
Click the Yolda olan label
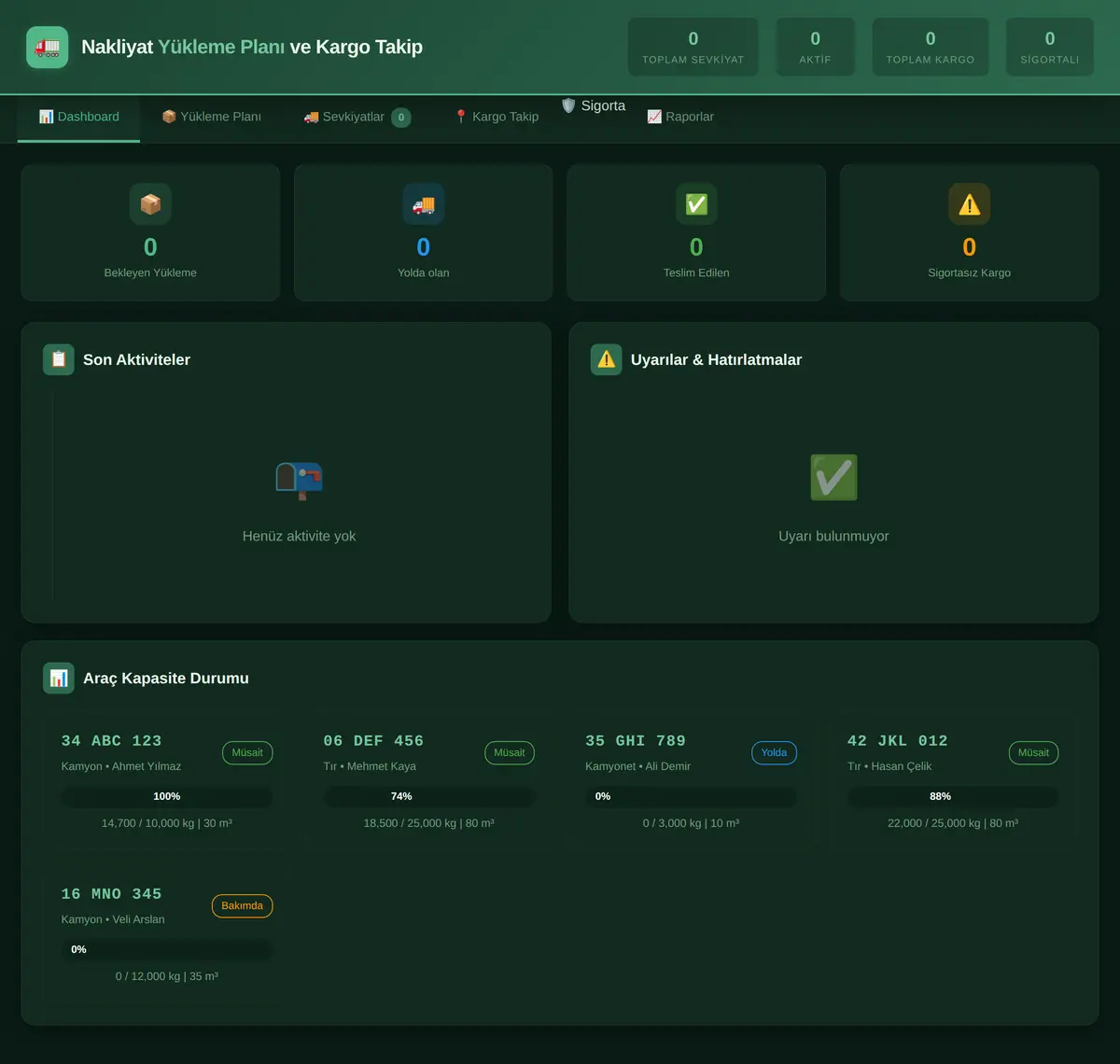point(424,273)
